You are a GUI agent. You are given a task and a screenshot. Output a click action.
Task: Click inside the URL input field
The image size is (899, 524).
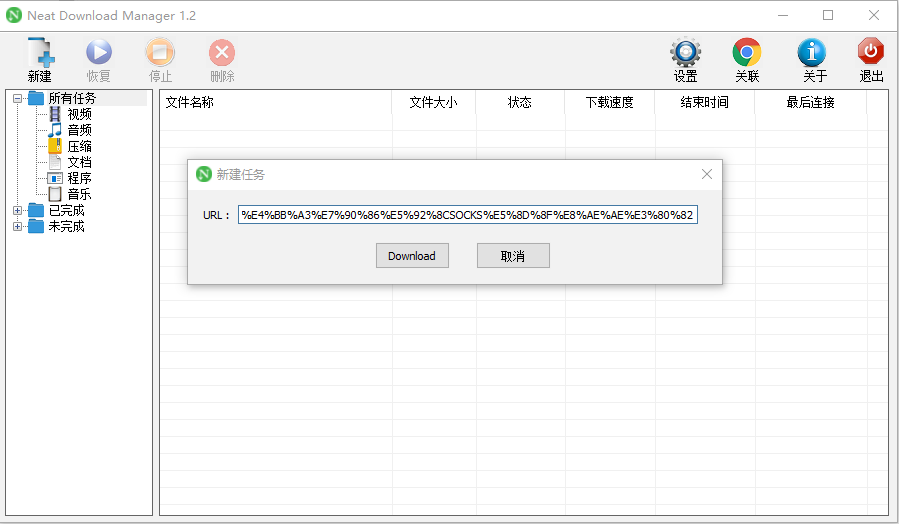coord(467,215)
